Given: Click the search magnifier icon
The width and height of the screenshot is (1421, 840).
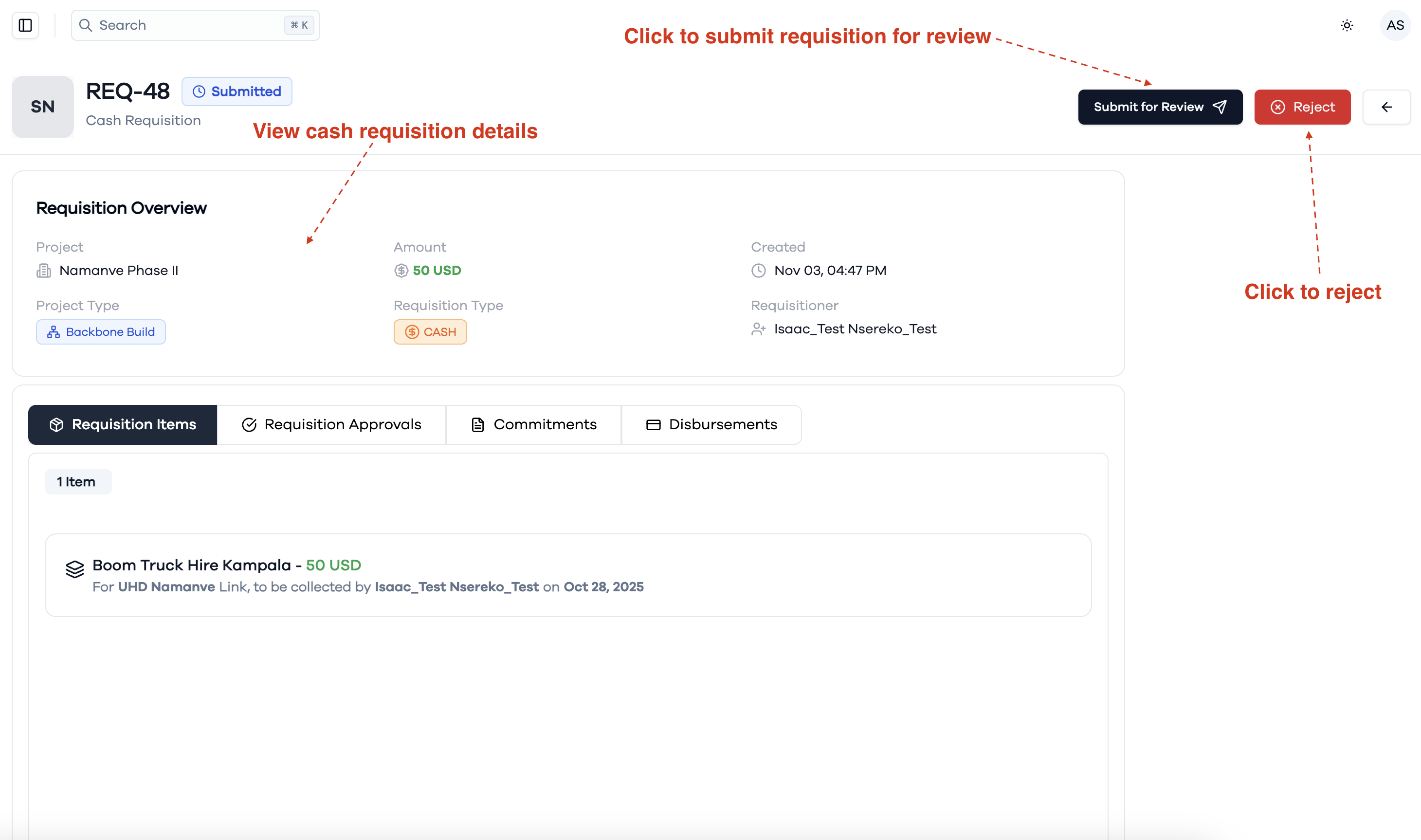Looking at the screenshot, I should (x=86, y=25).
